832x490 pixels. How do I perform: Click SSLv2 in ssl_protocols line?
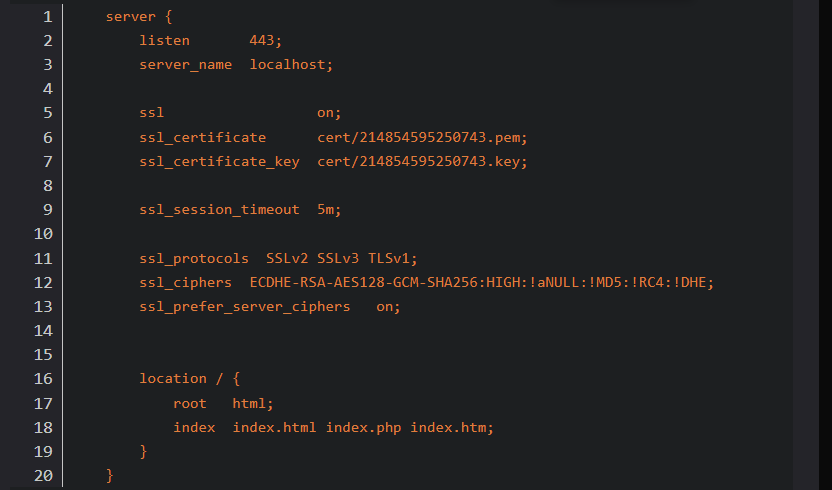tap(287, 259)
